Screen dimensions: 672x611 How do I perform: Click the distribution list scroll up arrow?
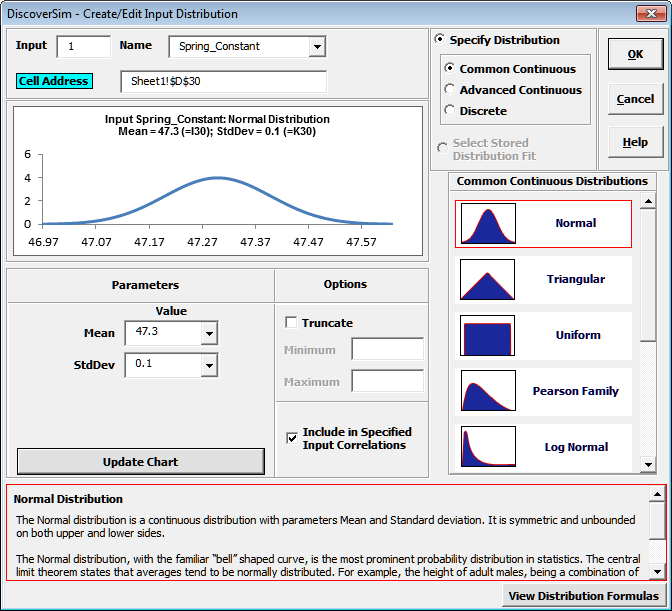click(x=648, y=201)
